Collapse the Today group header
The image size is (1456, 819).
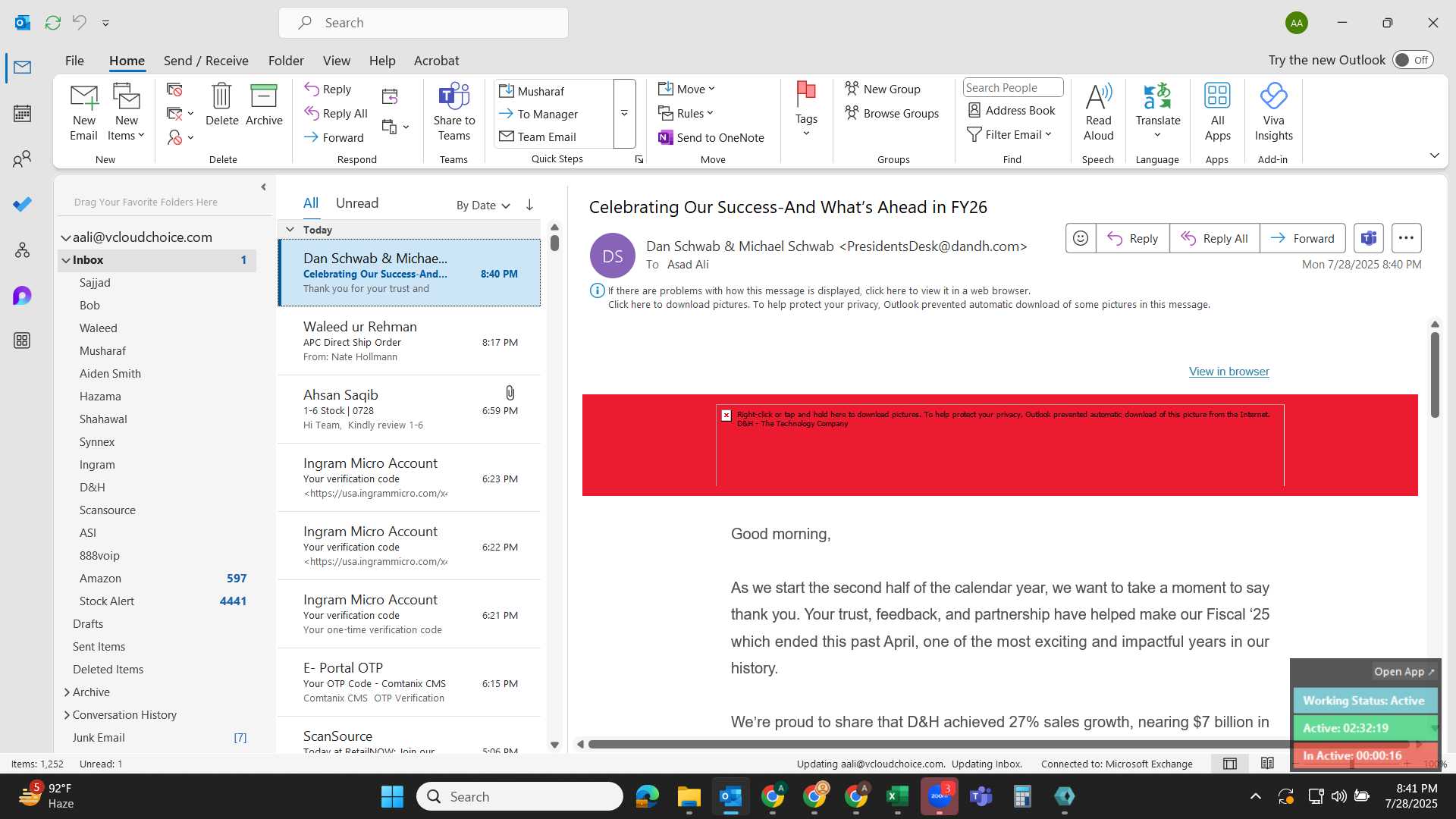(290, 229)
